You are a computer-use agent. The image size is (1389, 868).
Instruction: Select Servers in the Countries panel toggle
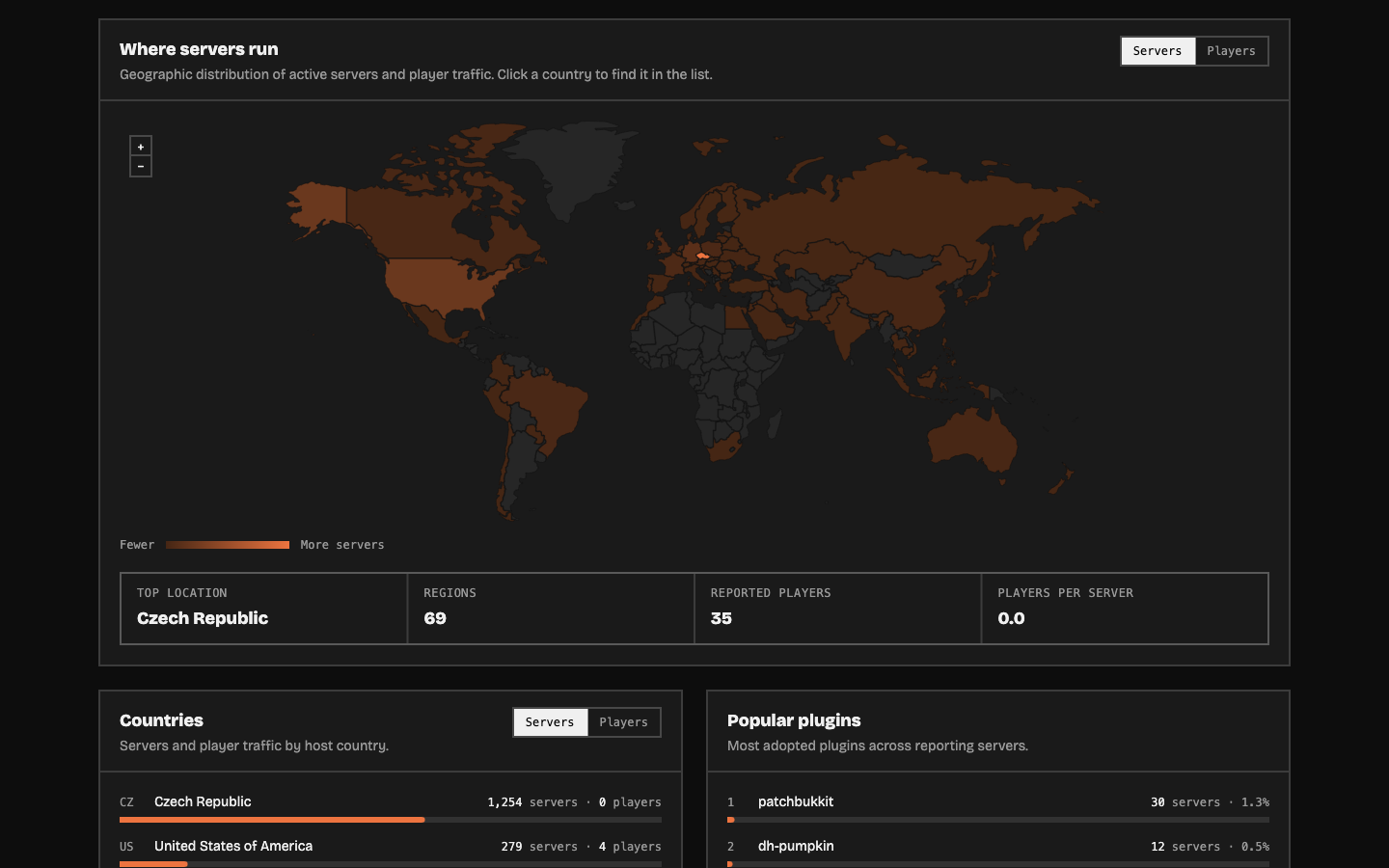pyautogui.click(x=550, y=722)
